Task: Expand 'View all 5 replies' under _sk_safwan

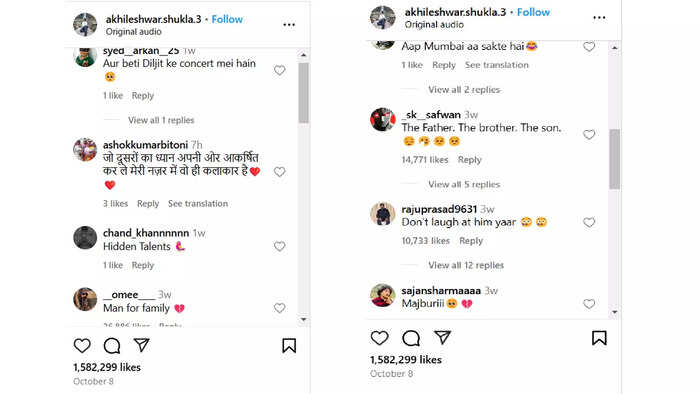Action: point(464,184)
